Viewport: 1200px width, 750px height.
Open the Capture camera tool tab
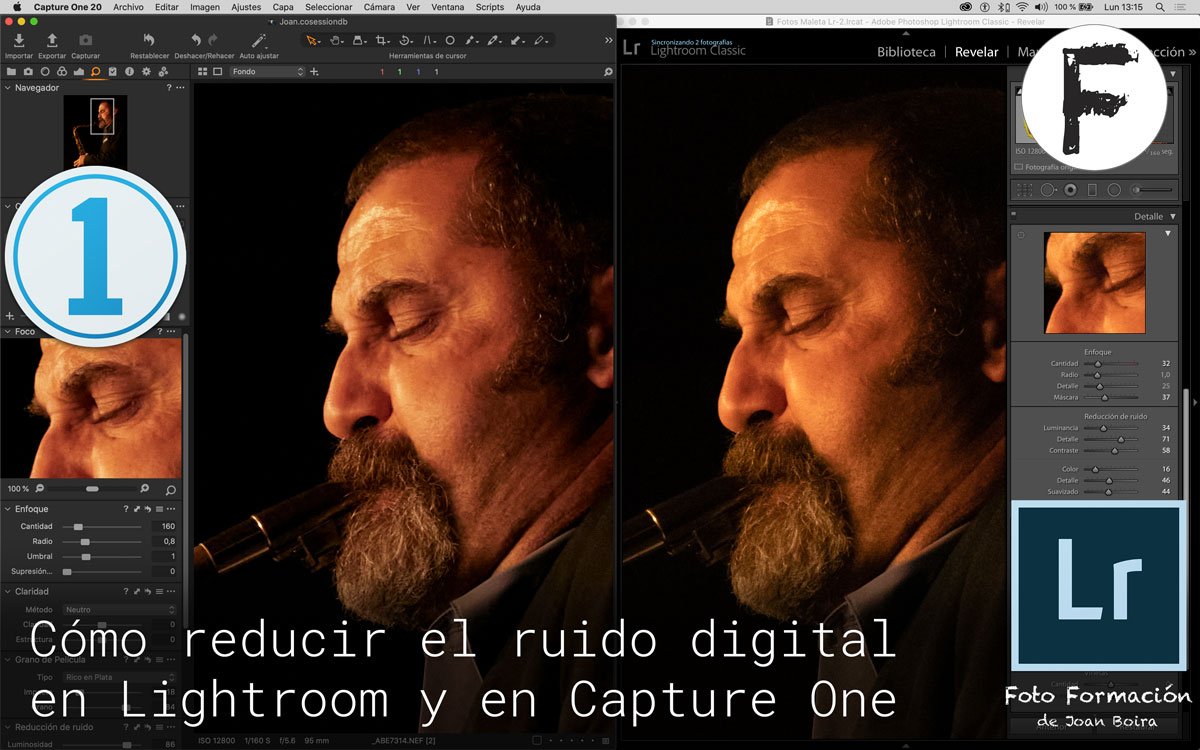point(28,72)
